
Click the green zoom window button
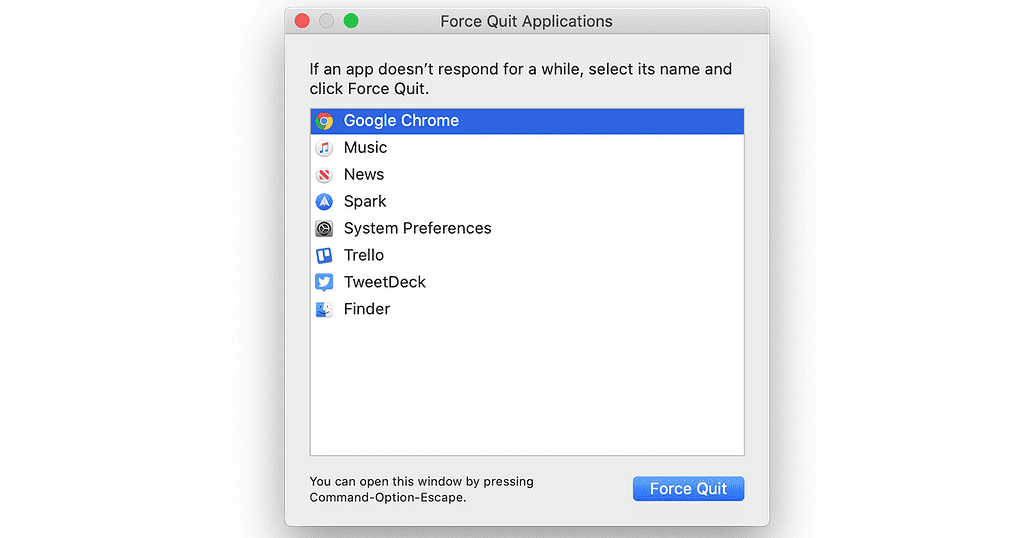(x=351, y=21)
